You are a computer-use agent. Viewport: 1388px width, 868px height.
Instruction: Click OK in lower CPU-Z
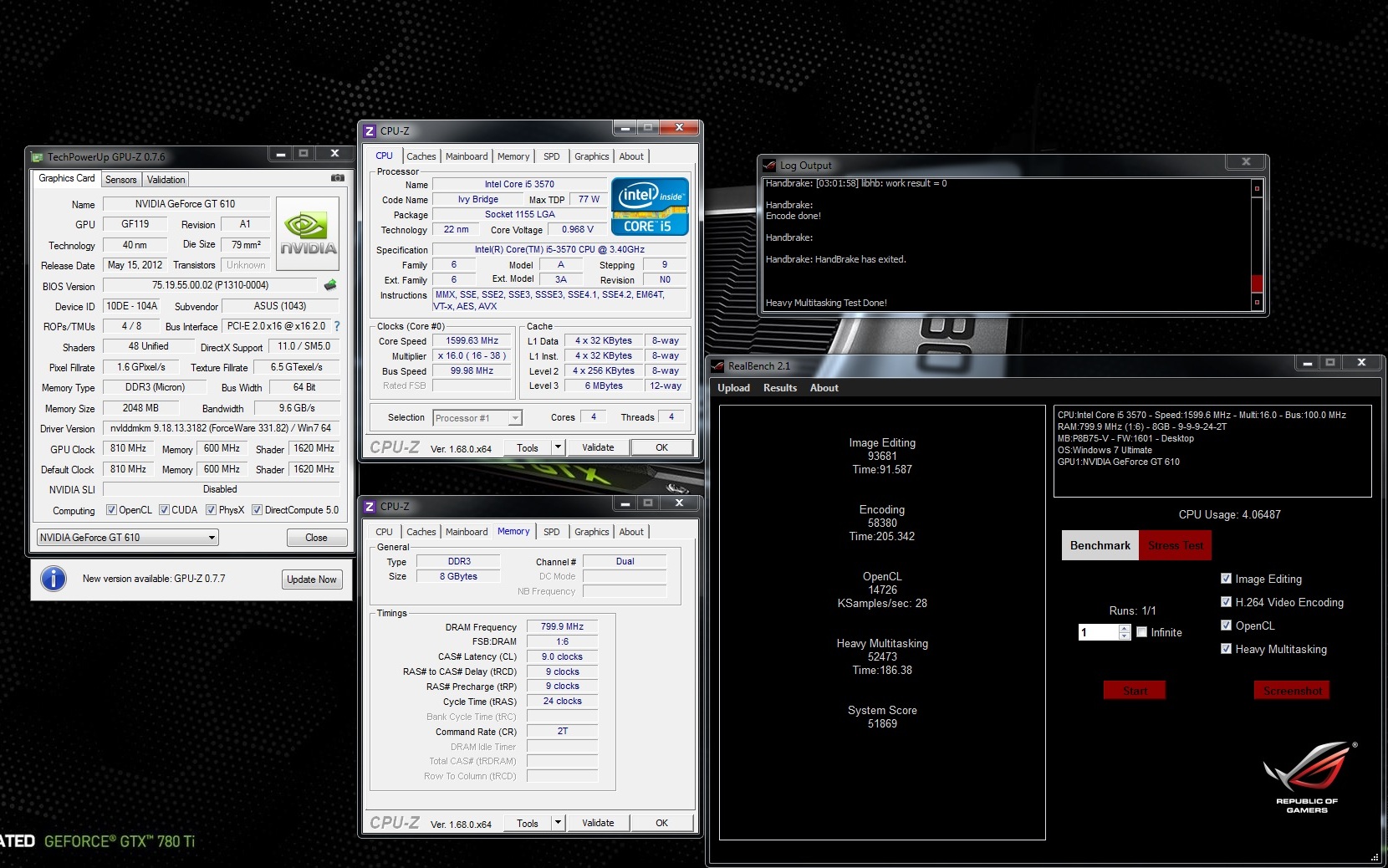tap(661, 823)
